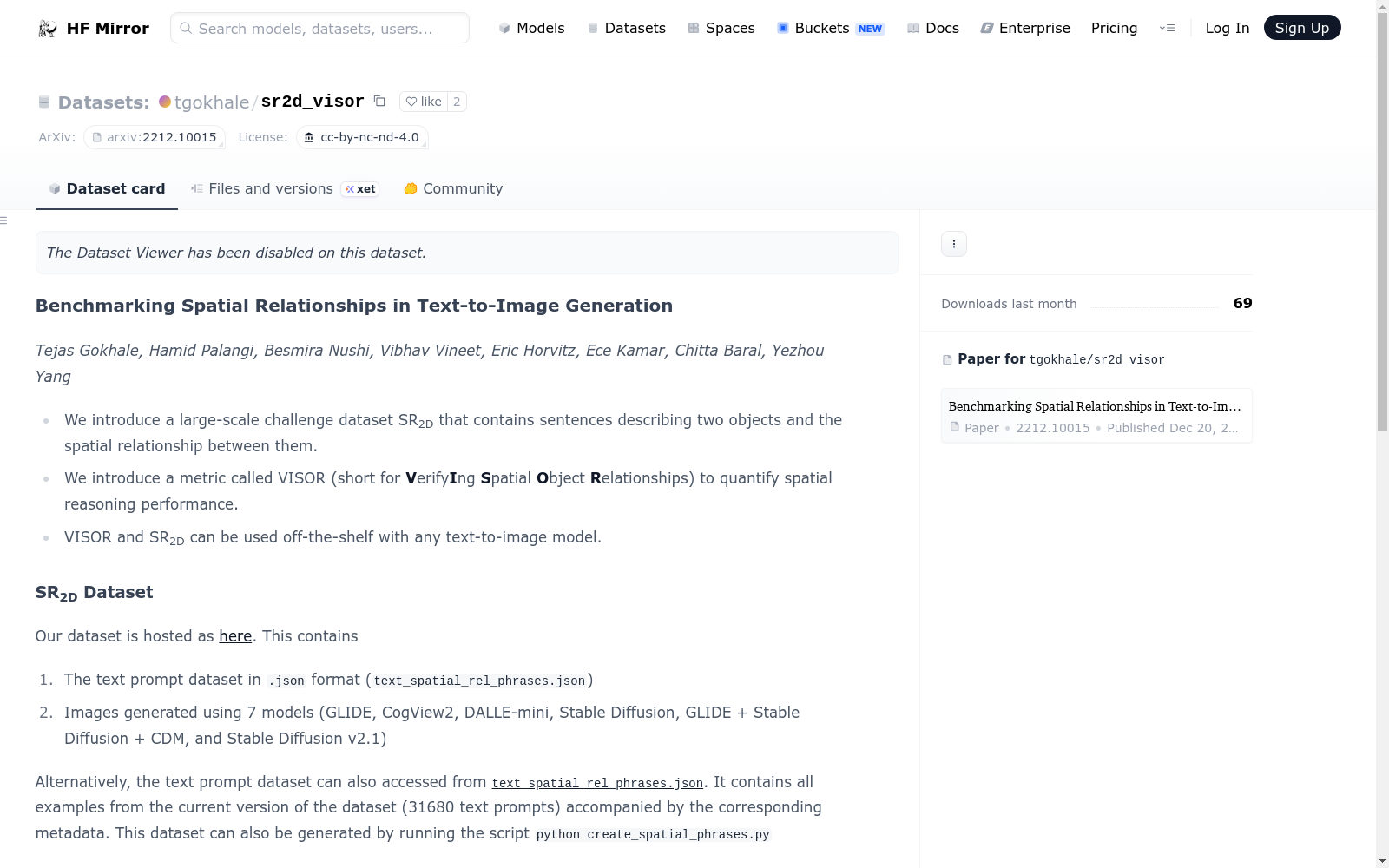Open the Models page
Viewport: 1389px width, 868px height.
point(531,28)
